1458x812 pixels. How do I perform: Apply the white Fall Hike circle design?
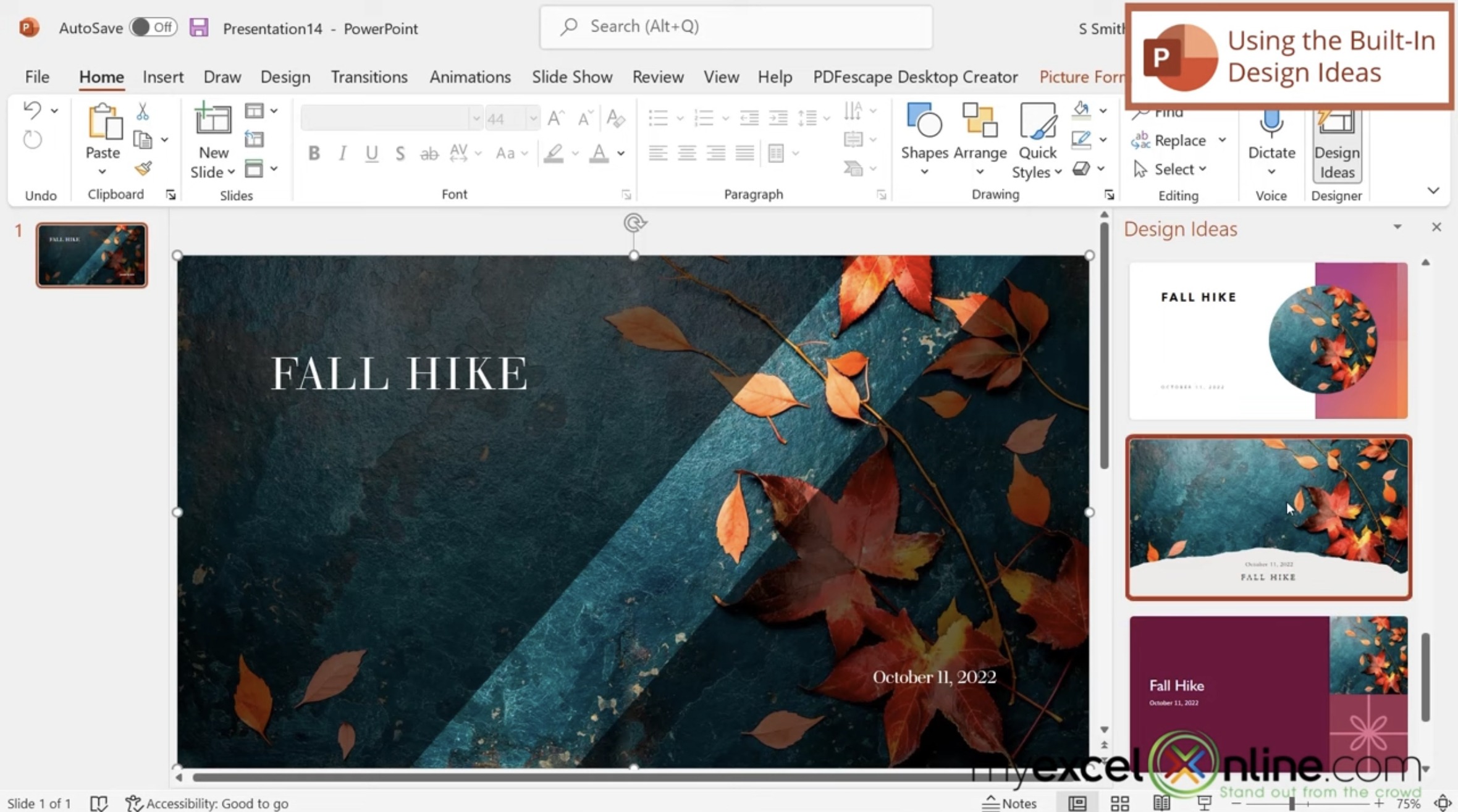pos(1268,341)
